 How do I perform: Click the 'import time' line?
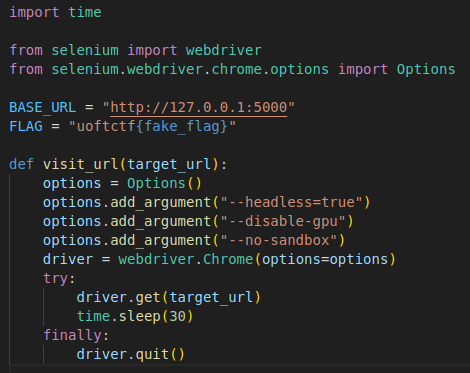click(x=55, y=13)
